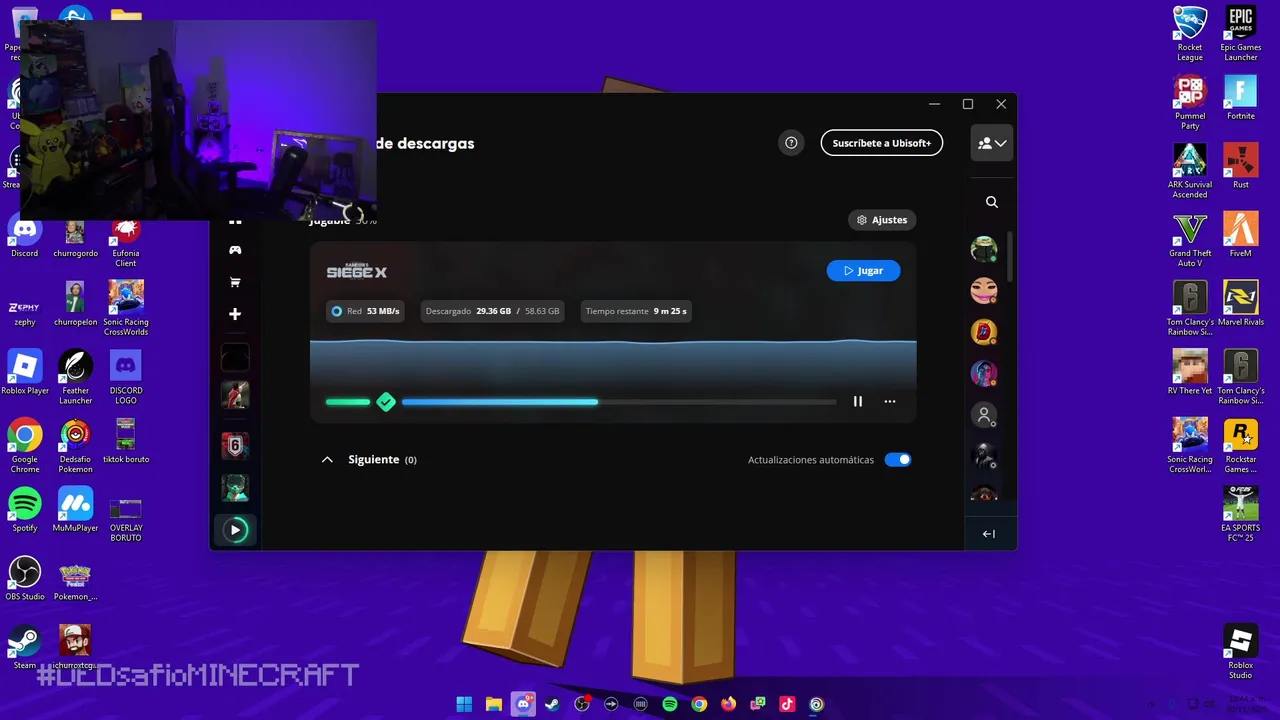Collapse the Siguiente queue section
Viewport: 1280px width, 720px height.
point(327,460)
